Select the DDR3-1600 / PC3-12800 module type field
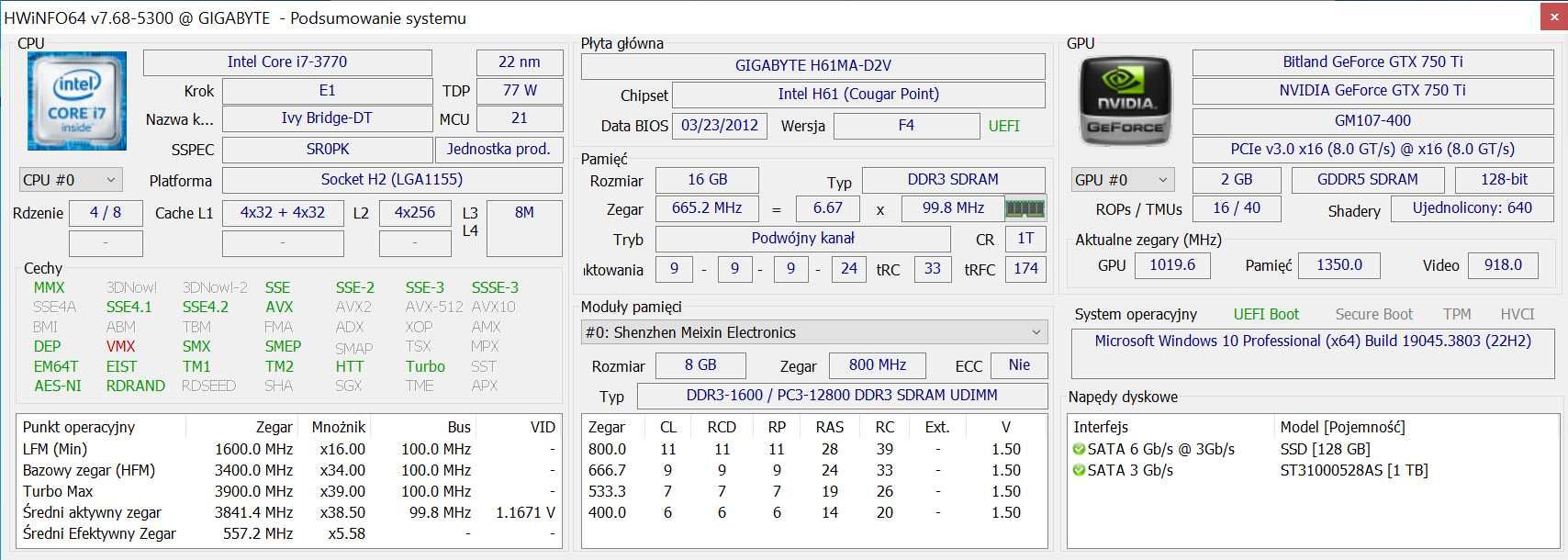Viewport: 1568px width, 560px height. tap(842, 396)
